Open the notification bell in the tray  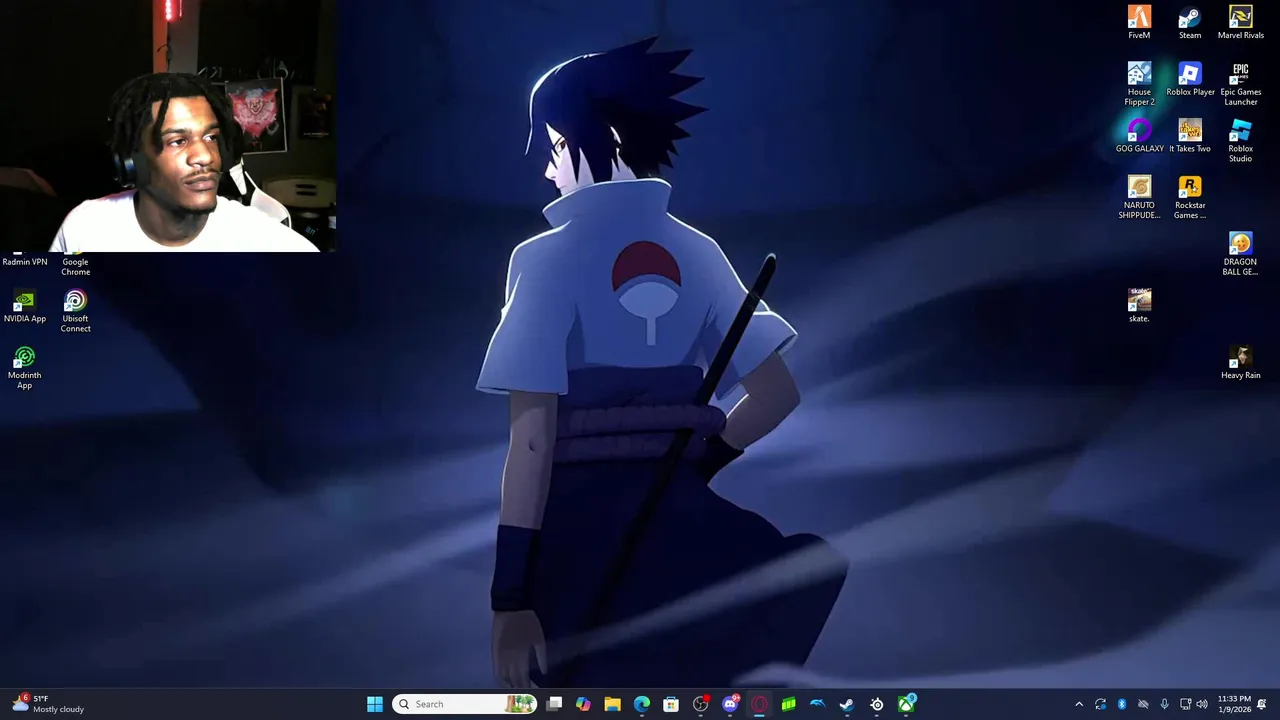coord(1262,704)
